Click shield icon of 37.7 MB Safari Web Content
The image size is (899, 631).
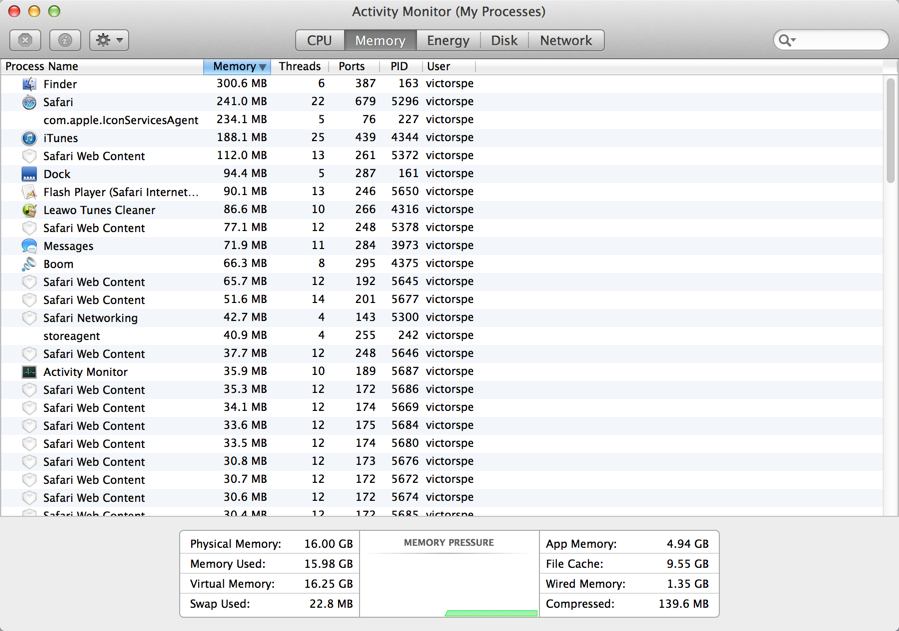pyautogui.click(x=29, y=354)
